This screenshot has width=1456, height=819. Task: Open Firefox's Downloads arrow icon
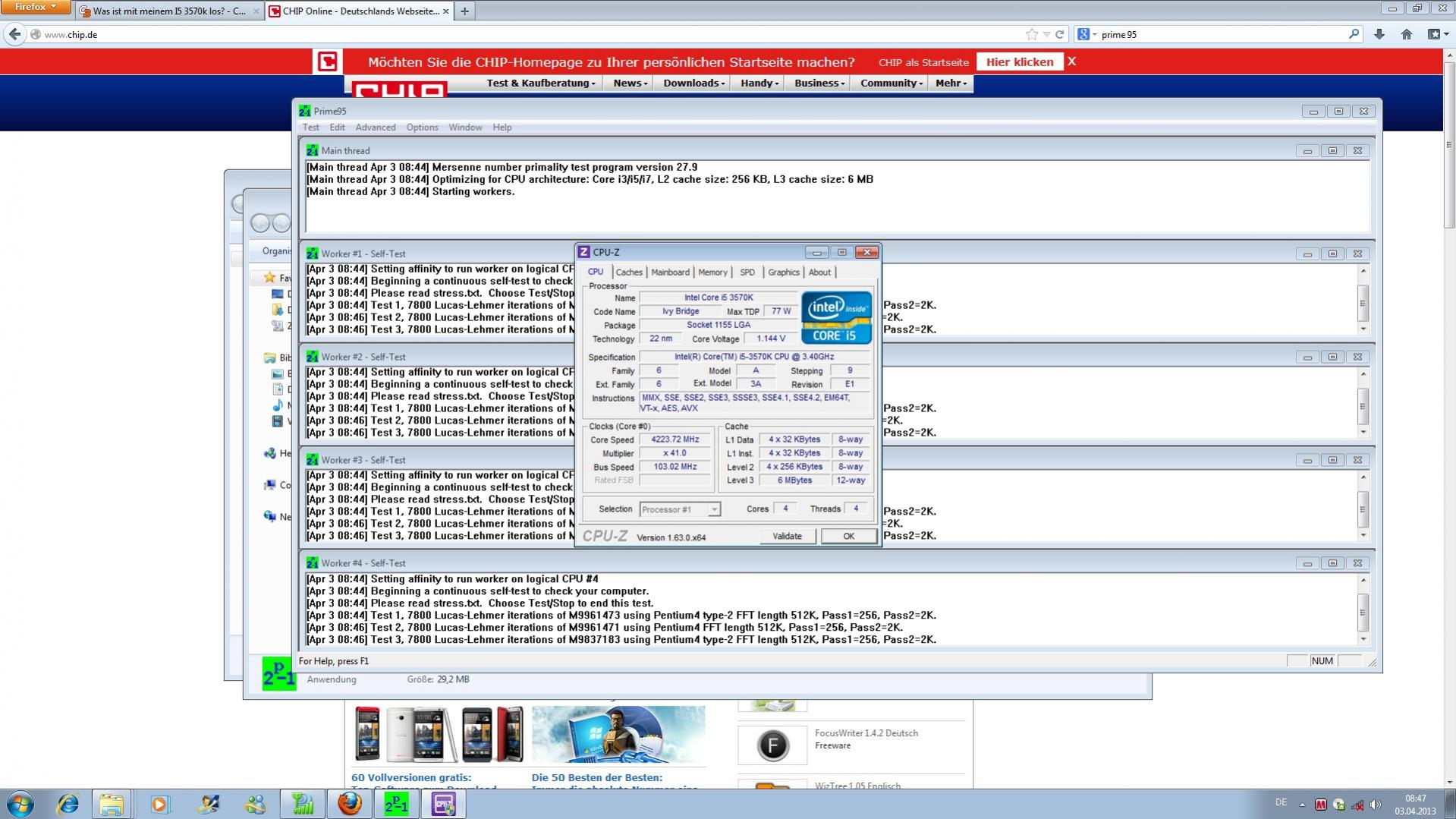(1379, 34)
